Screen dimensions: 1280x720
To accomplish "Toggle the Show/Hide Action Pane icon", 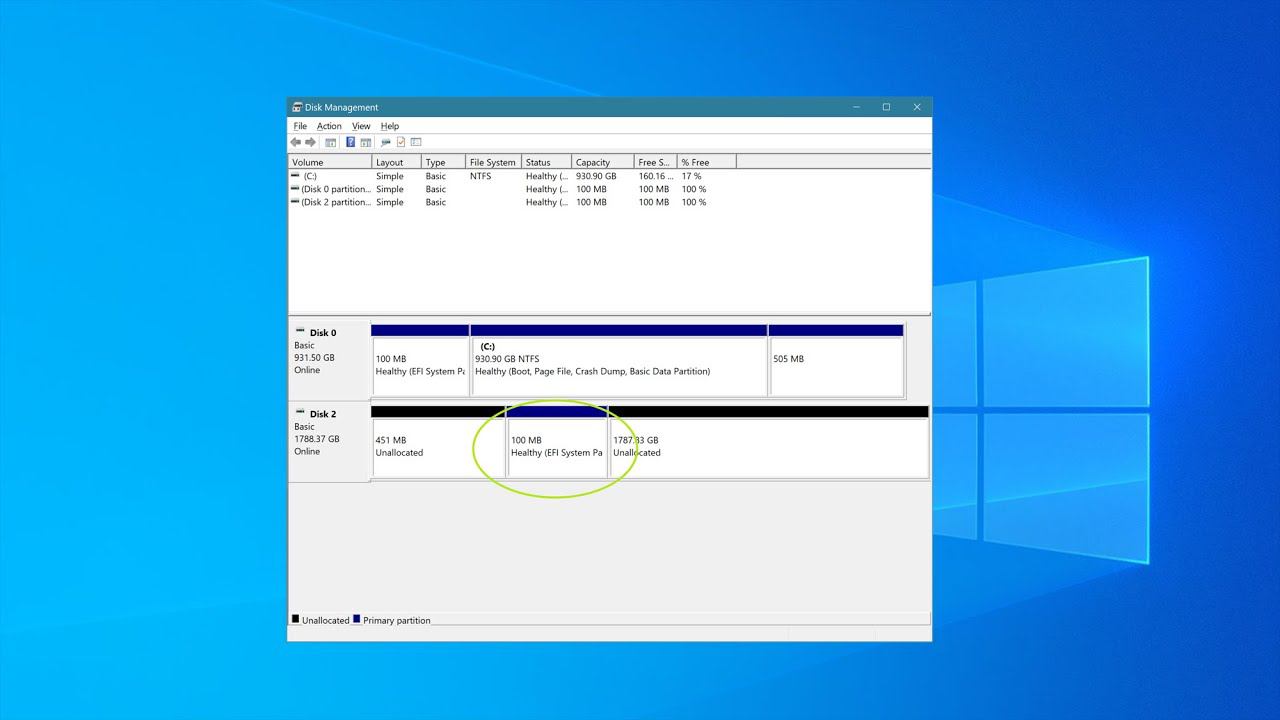I will coord(366,142).
